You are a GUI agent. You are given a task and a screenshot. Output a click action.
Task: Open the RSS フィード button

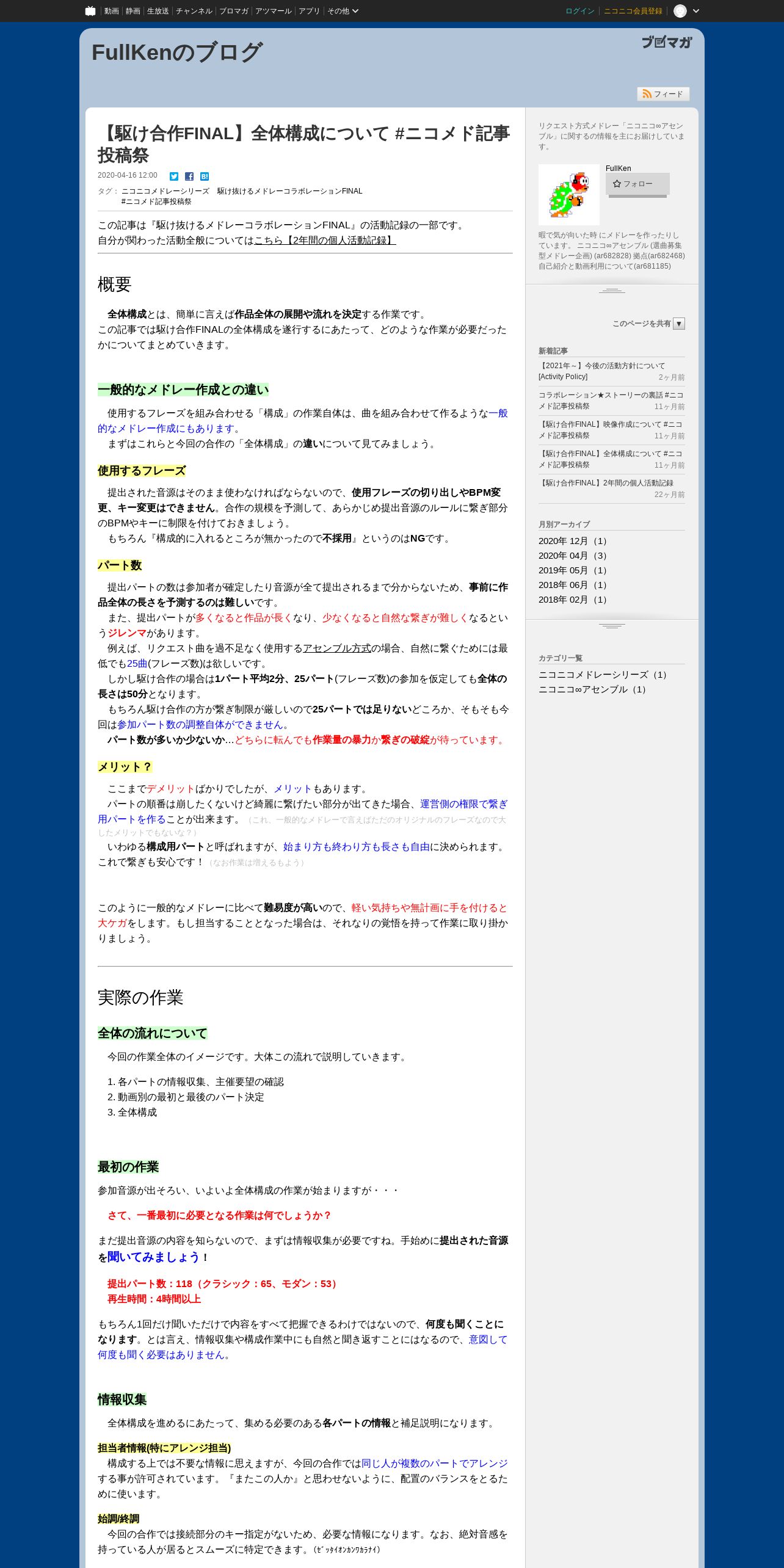click(663, 94)
